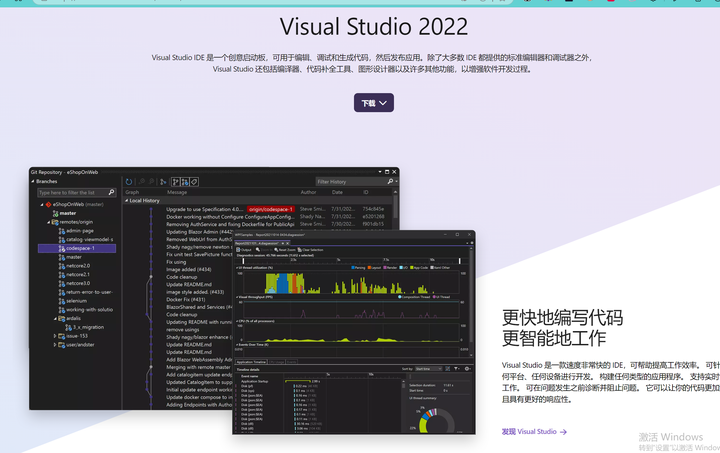The height and width of the screenshot is (453, 720).
Task: Click the Output button in diagnostics toolbar
Action: point(244,250)
